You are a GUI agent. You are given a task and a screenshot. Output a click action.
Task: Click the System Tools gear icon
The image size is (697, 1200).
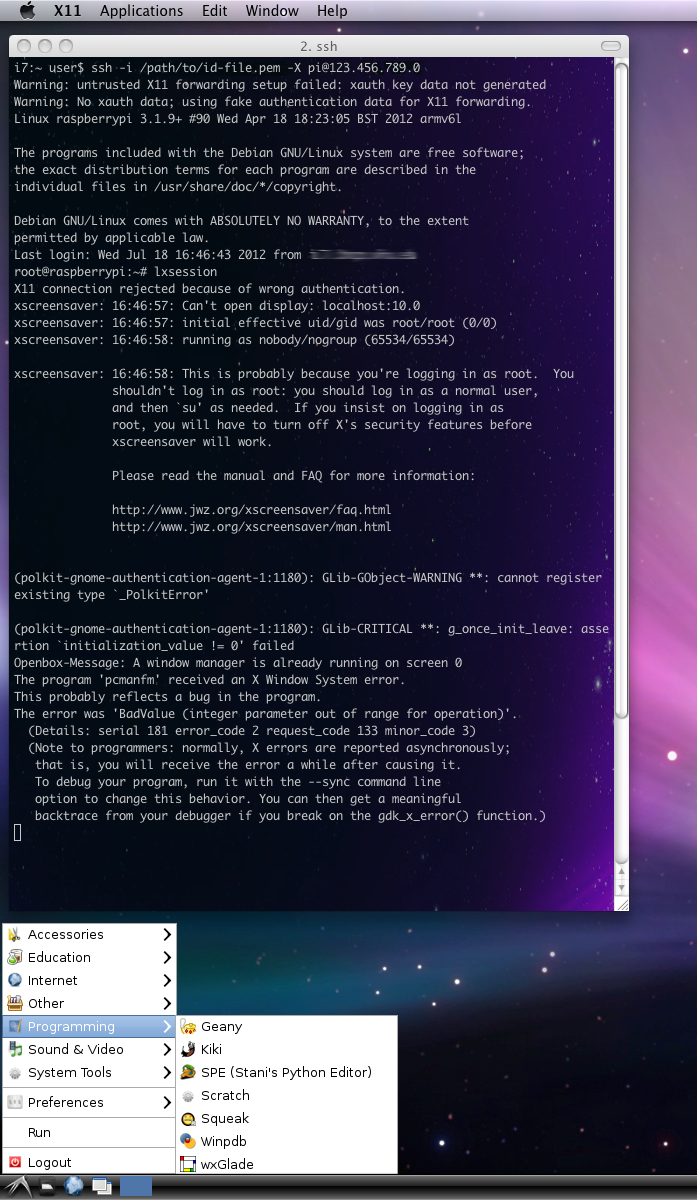[x=15, y=1072]
